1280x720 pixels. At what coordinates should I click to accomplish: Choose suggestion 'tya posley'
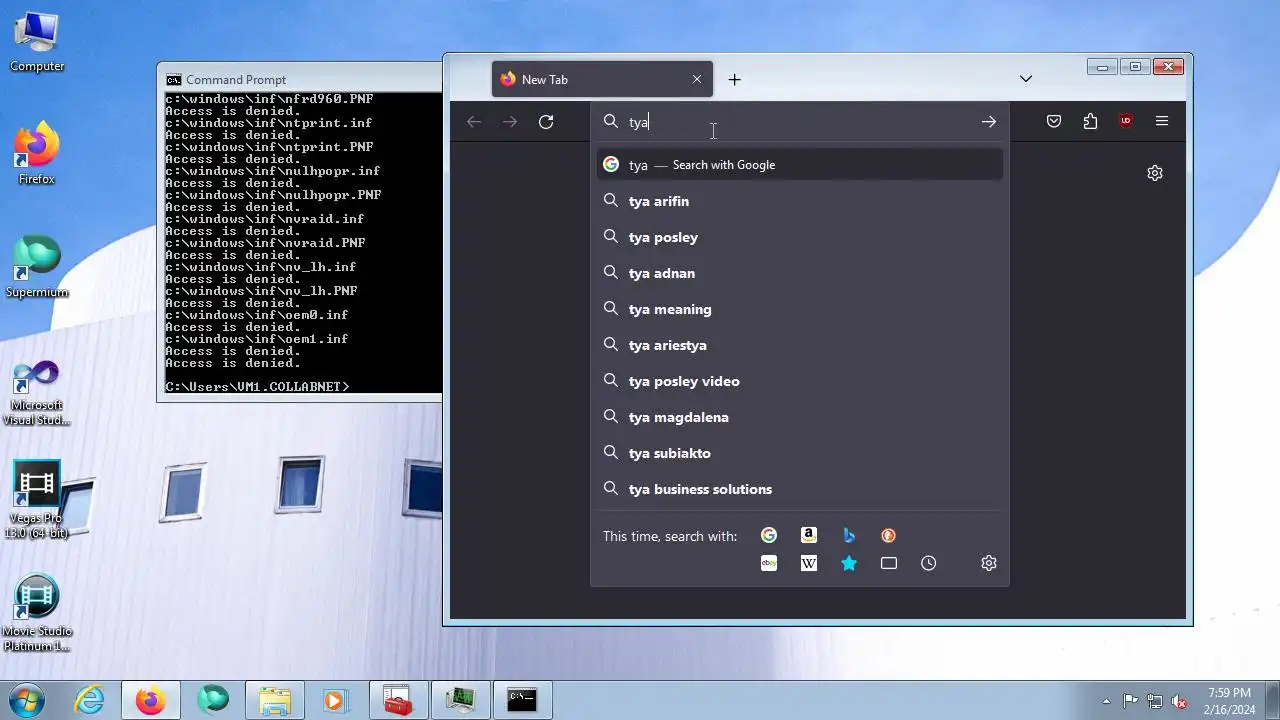800,237
